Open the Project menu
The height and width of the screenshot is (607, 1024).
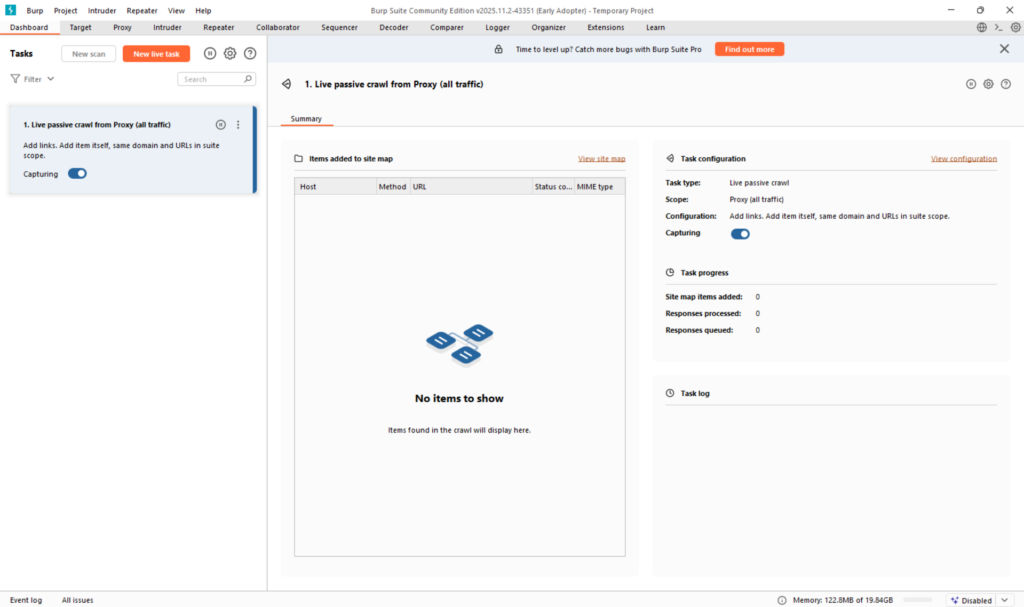pyautogui.click(x=65, y=10)
